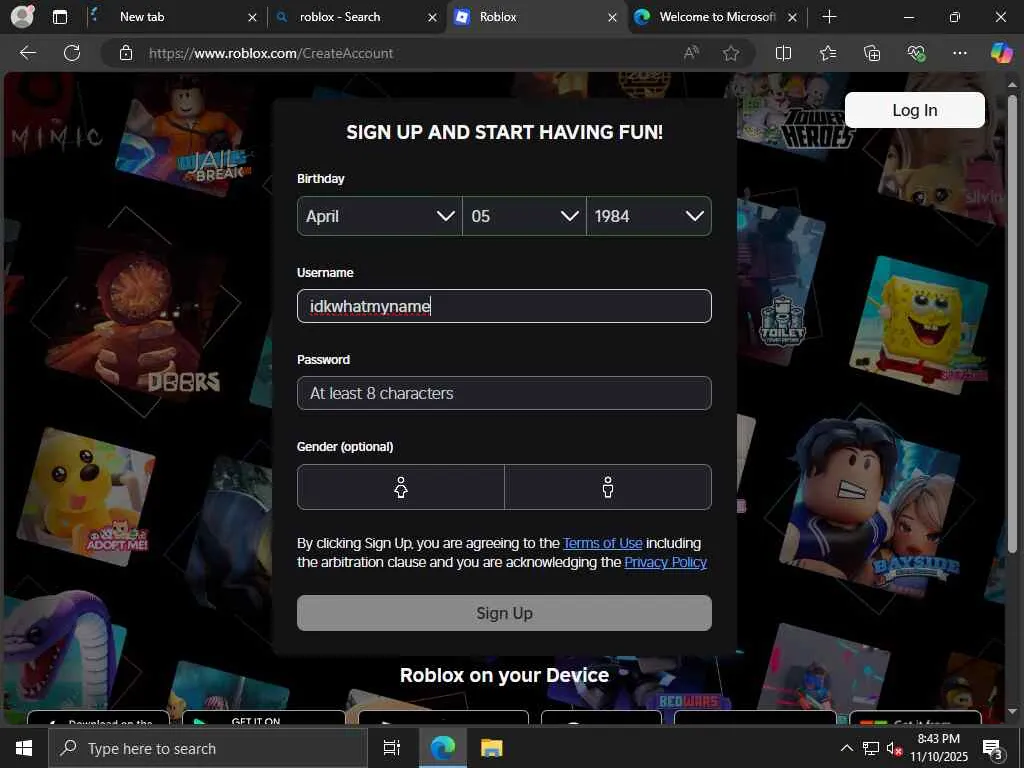View site information lock icon
This screenshot has width=1024, height=768.
[x=126, y=53]
